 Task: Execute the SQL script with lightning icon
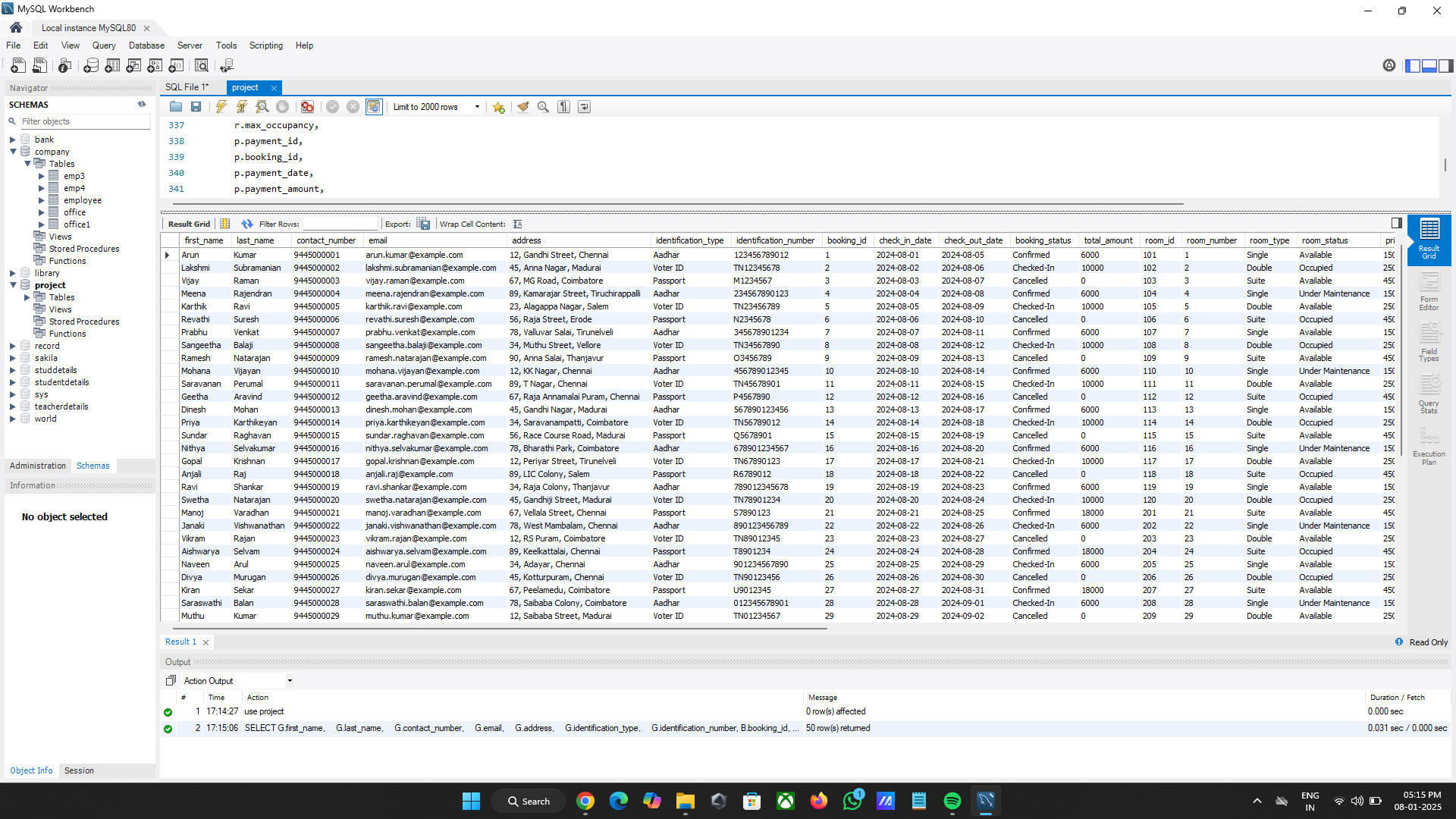[x=221, y=107]
